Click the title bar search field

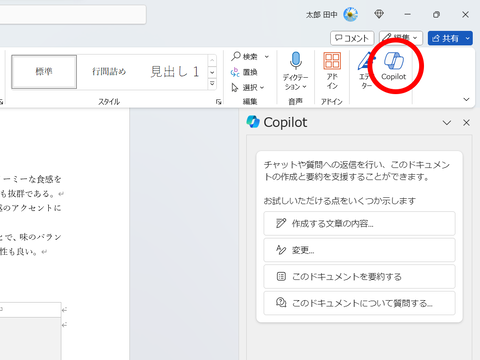tap(73, 14)
